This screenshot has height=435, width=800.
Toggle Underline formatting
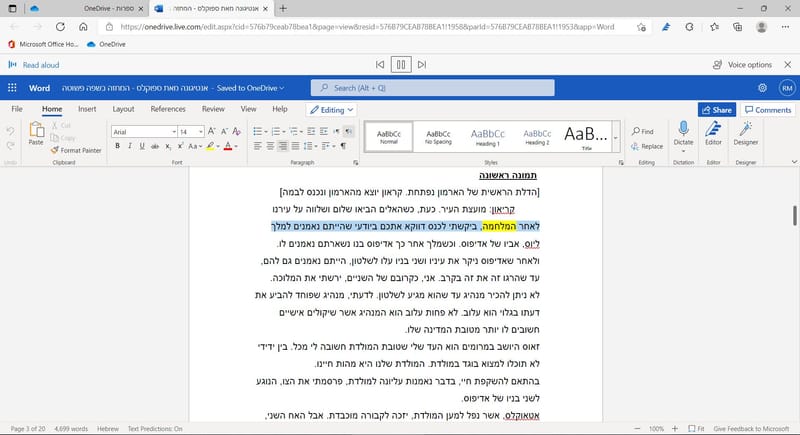[142, 146]
